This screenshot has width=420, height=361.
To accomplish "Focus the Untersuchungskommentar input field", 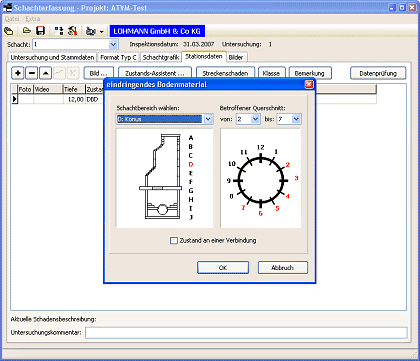I will 246,333.
